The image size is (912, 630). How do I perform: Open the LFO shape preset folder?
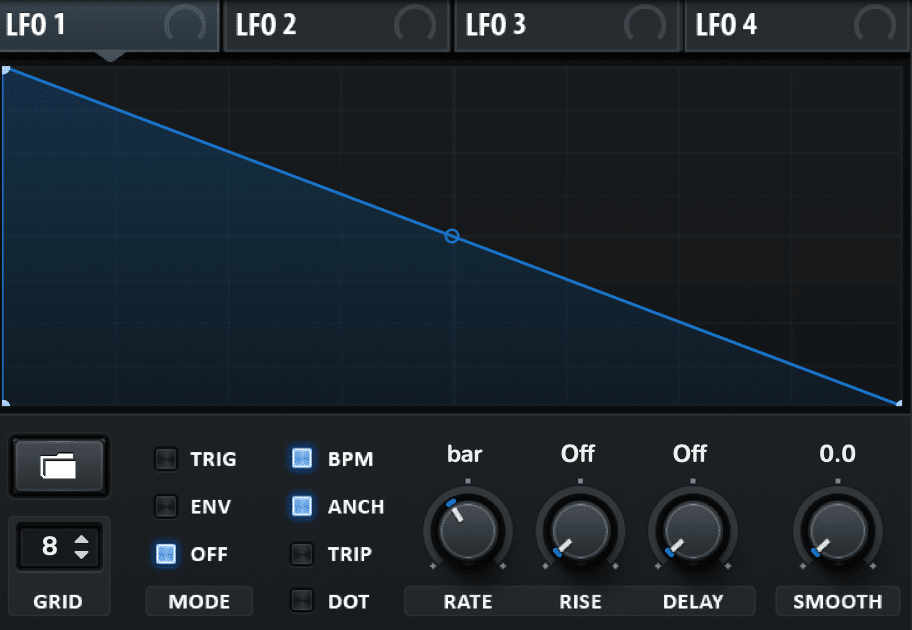pos(59,467)
